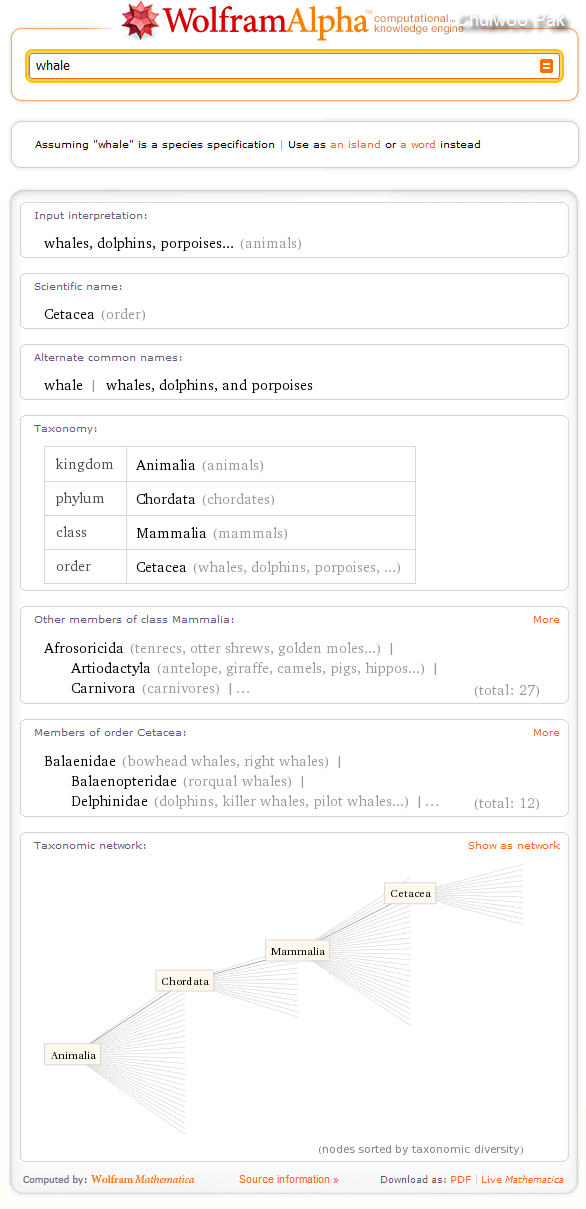Expand More for other Mammalia members
The image size is (586, 1209).
click(x=546, y=620)
